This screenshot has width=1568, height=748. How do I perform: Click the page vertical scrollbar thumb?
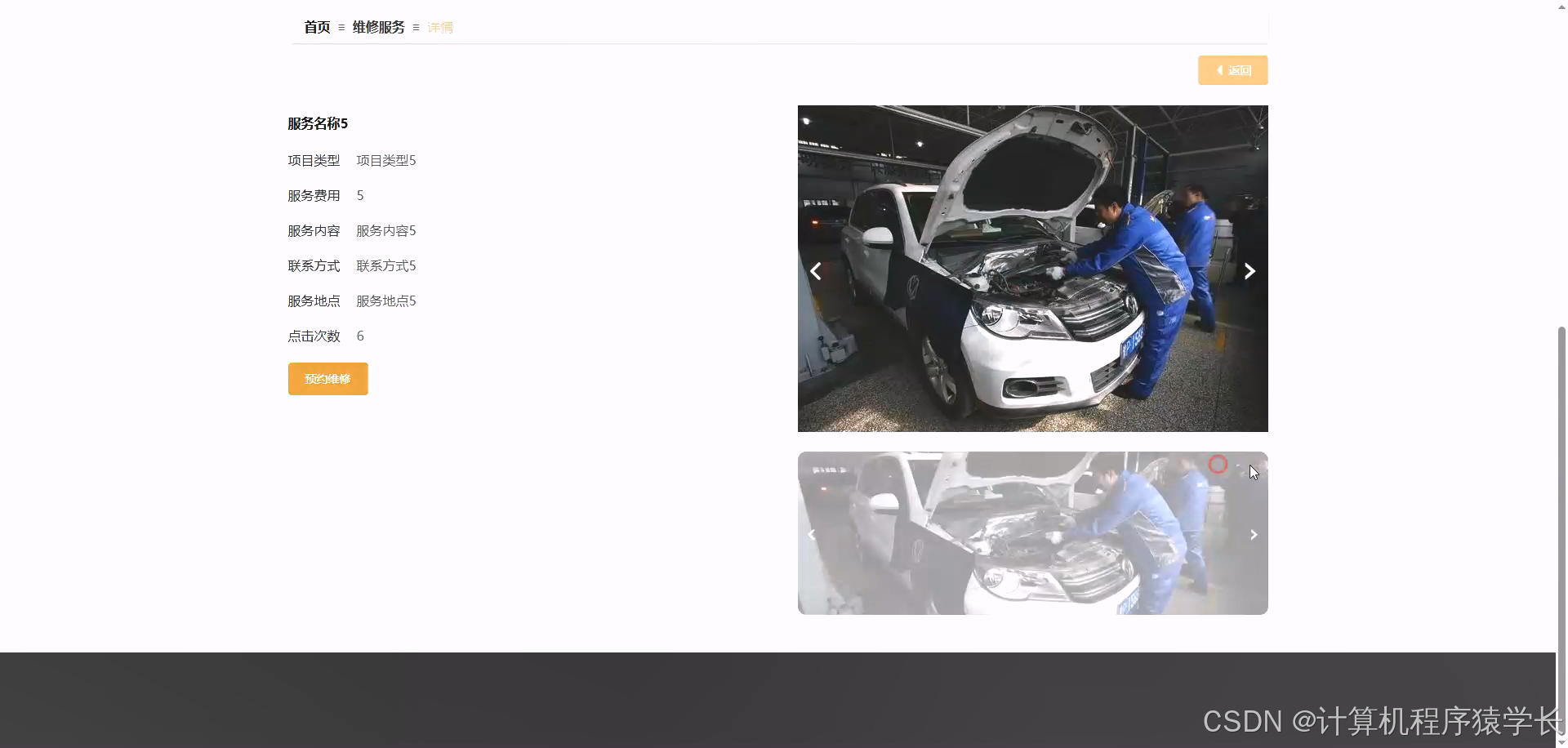(1561, 531)
